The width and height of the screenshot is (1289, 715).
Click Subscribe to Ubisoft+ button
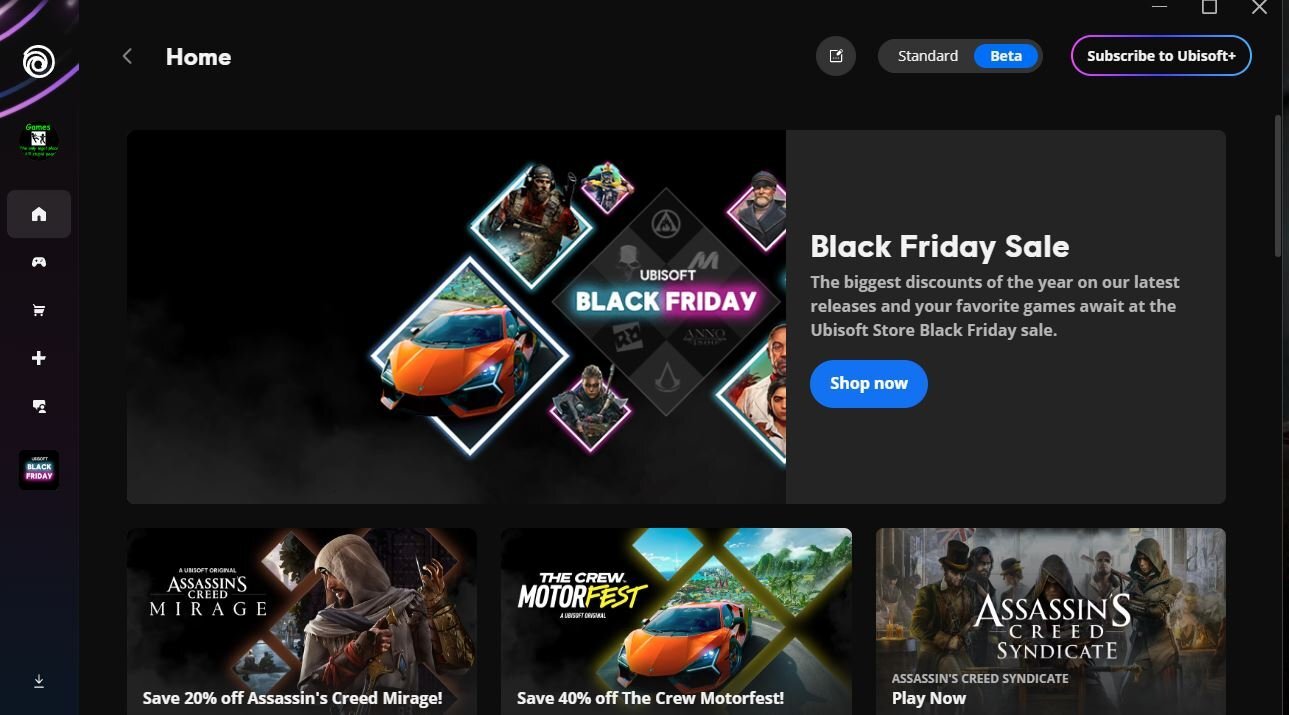click(1161, 56)
